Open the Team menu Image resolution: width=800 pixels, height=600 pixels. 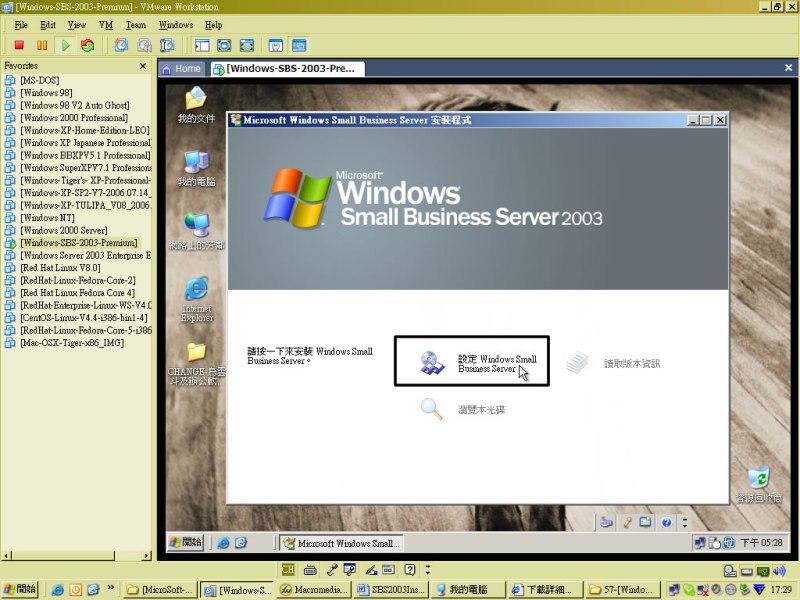coord(136,25)
